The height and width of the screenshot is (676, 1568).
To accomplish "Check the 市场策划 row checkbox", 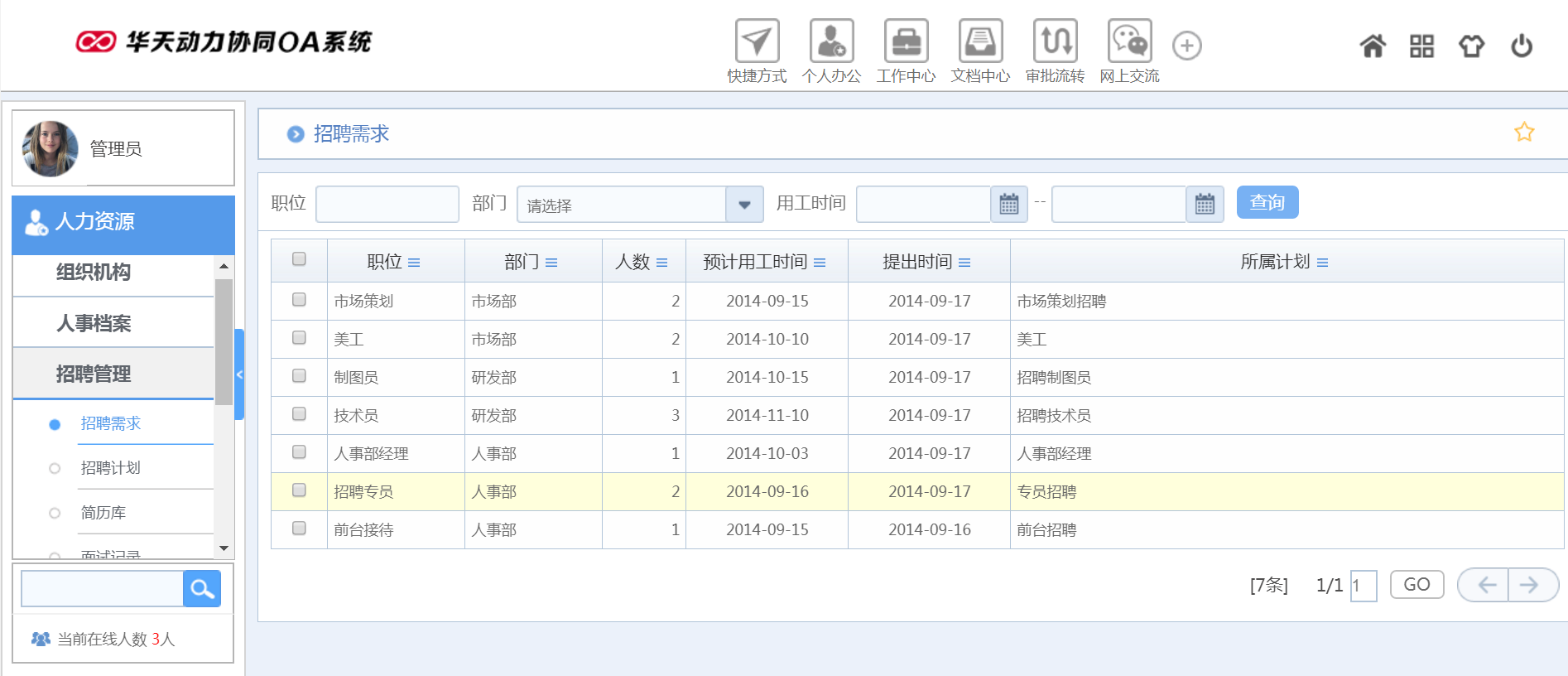I will (299, 300).
